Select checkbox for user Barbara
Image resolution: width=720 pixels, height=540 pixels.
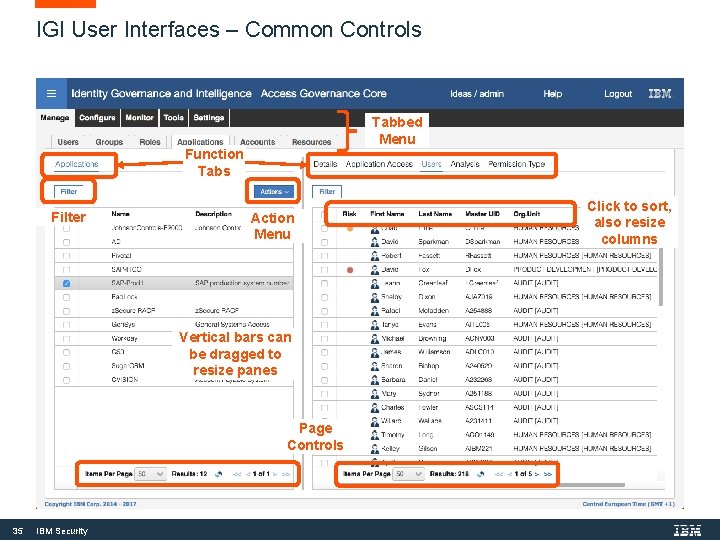pos(325,380)
